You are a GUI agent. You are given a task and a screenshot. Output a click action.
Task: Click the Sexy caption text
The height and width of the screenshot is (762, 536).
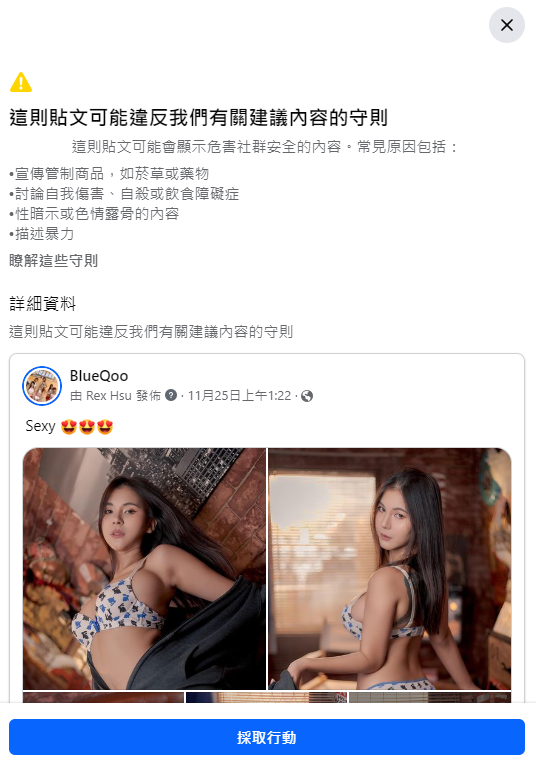point(40,426)
